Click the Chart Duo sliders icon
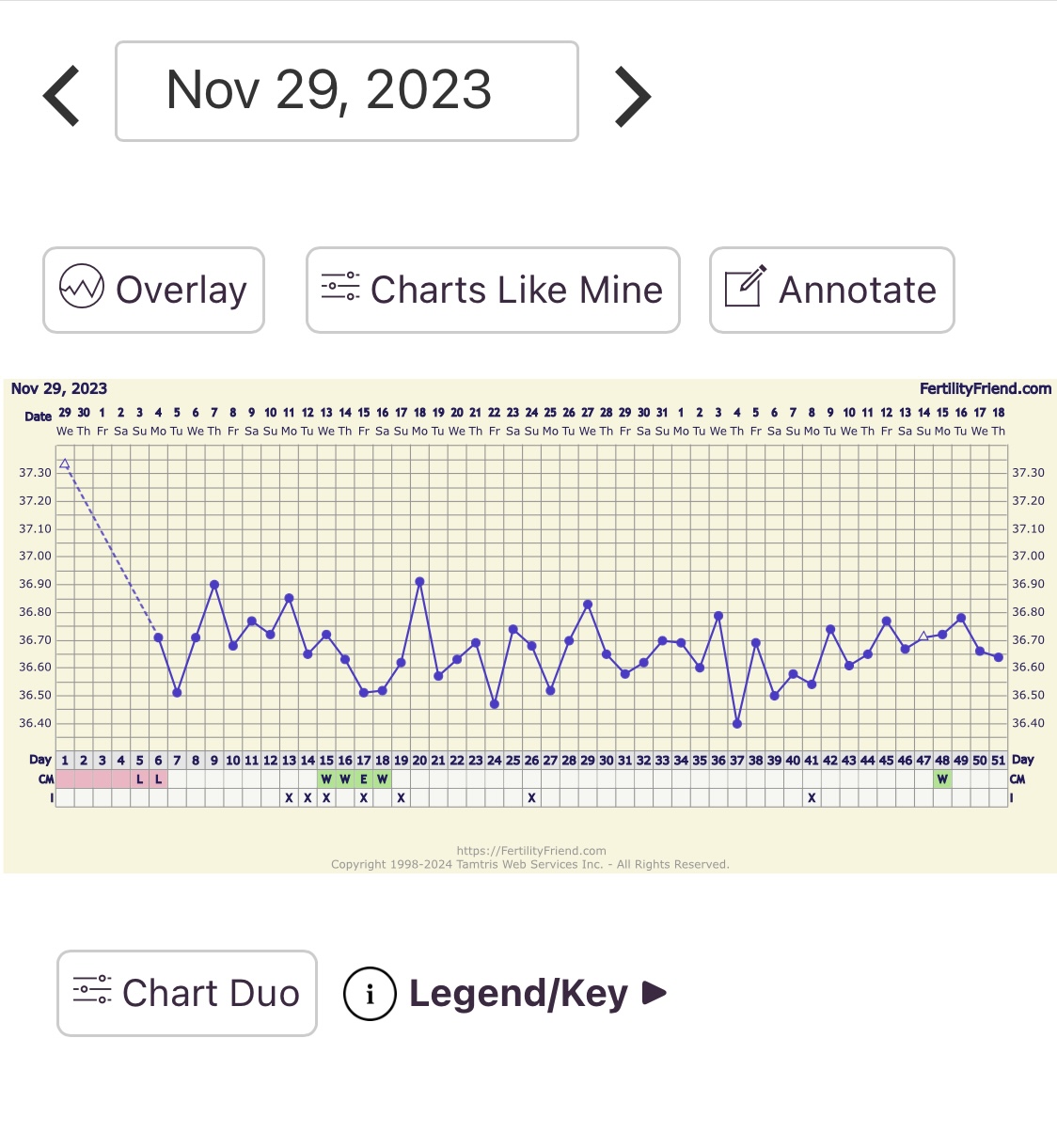The image size is (1057, 1148). [92, 990]
